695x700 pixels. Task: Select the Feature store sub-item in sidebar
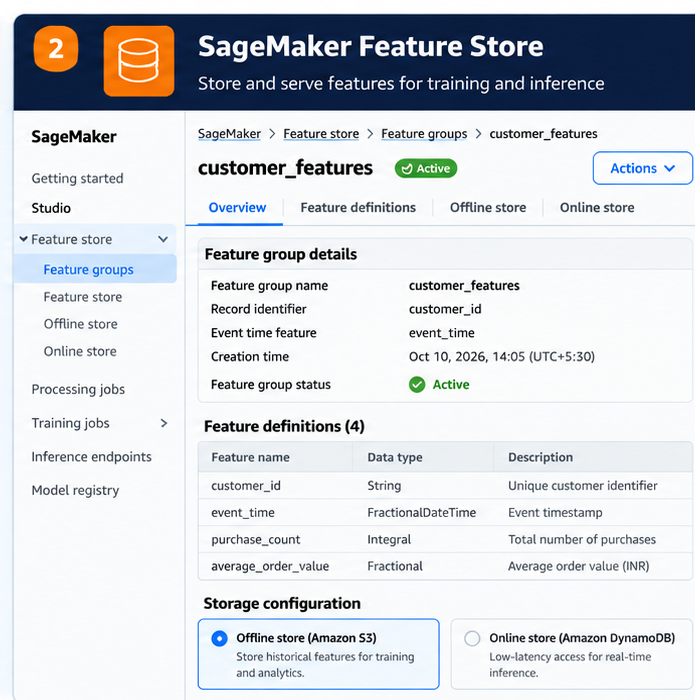pos(83,297)
